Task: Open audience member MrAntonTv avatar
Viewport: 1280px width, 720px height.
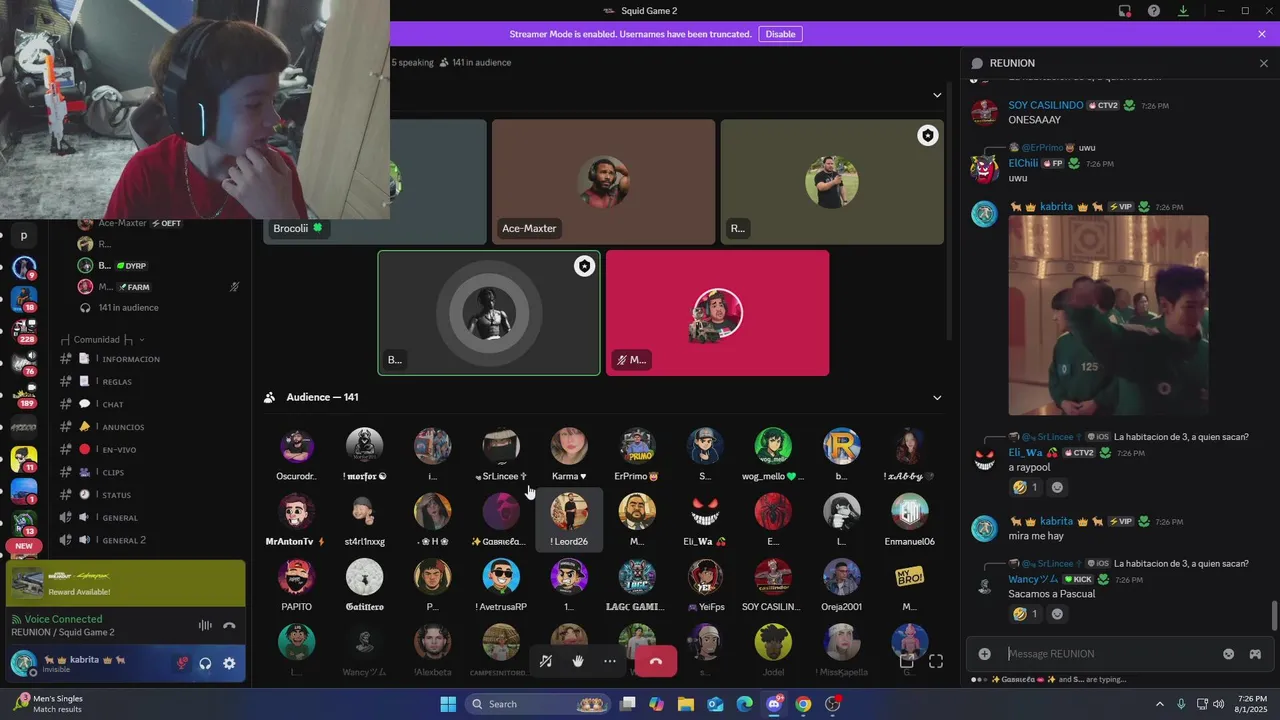Action: (297, 512)
